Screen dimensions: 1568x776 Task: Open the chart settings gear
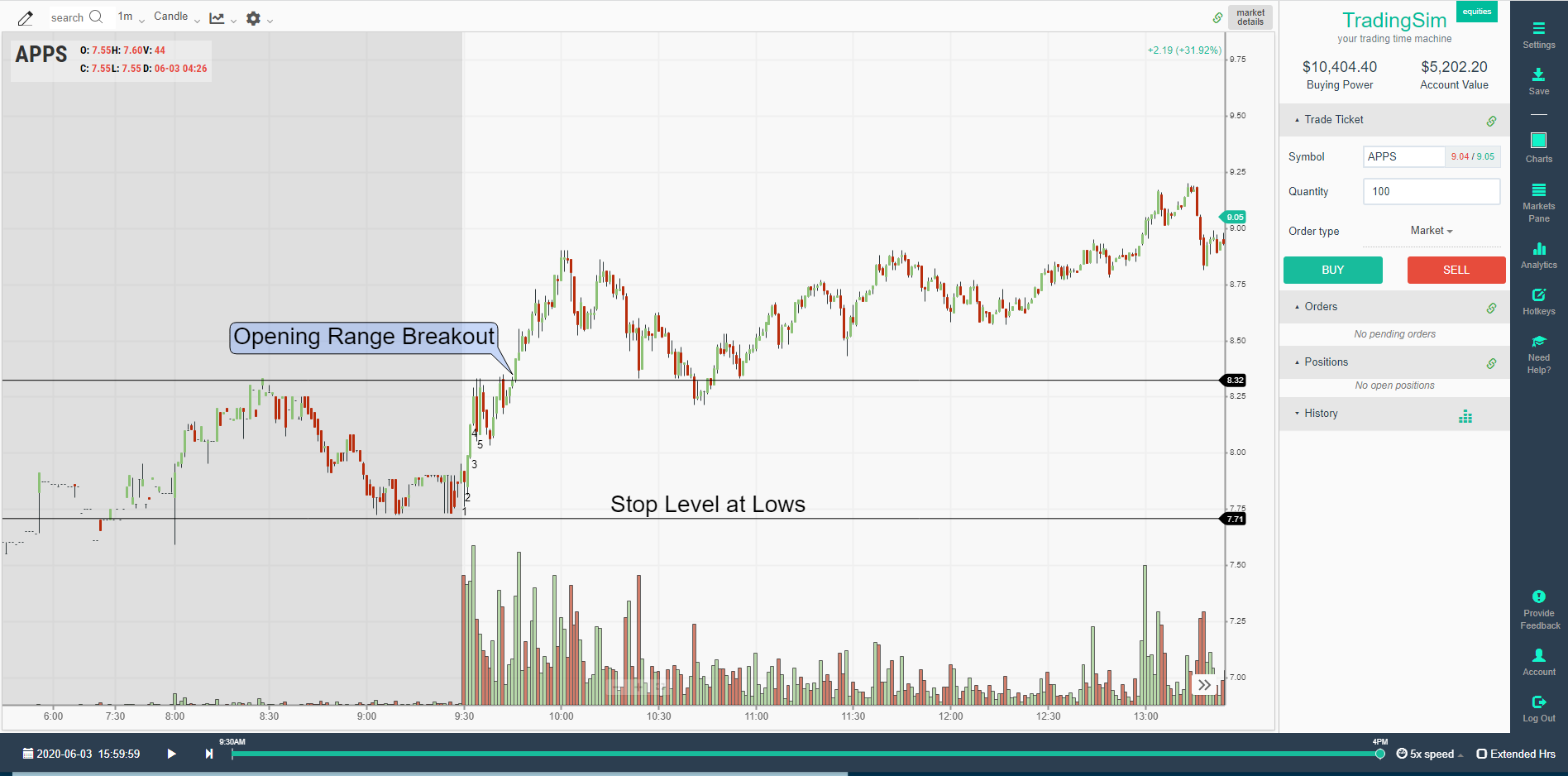click(x=253, y=17)
